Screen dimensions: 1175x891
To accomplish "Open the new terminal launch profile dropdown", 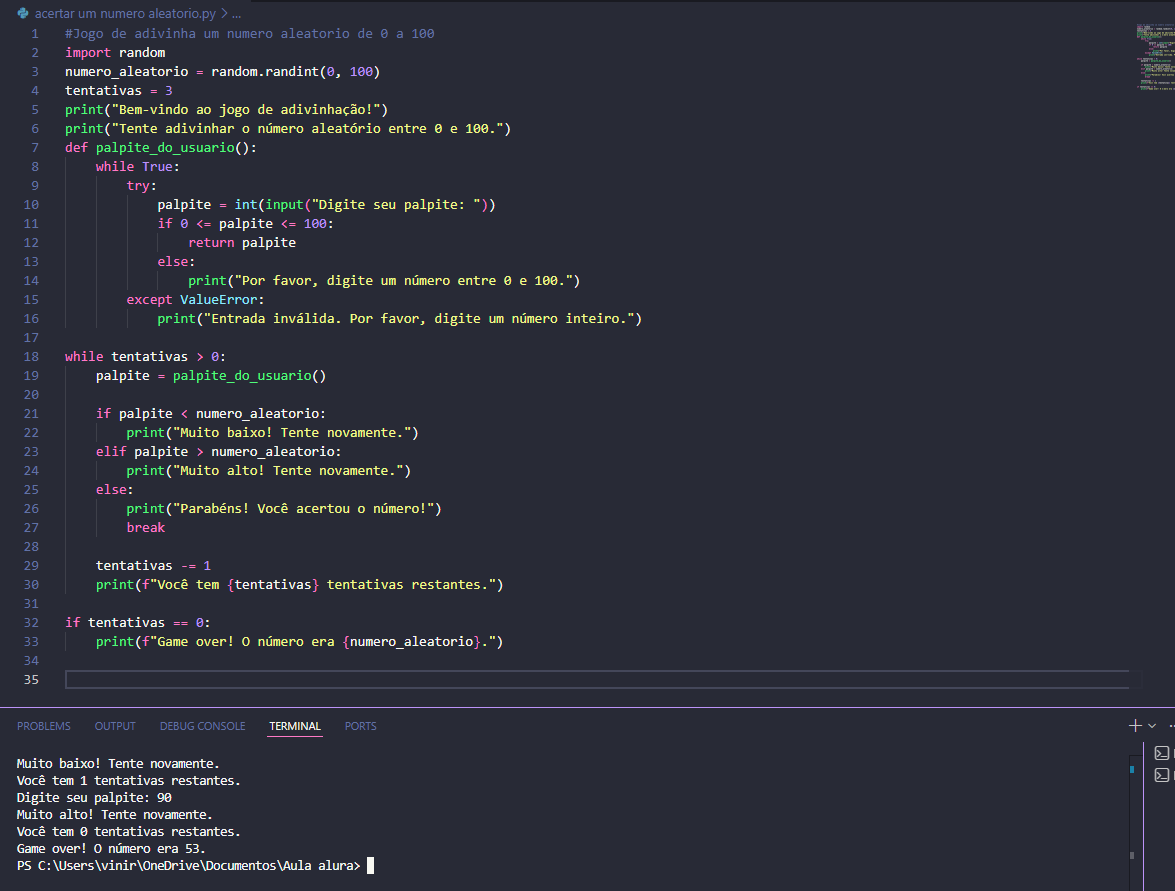I will point(1152,726).
